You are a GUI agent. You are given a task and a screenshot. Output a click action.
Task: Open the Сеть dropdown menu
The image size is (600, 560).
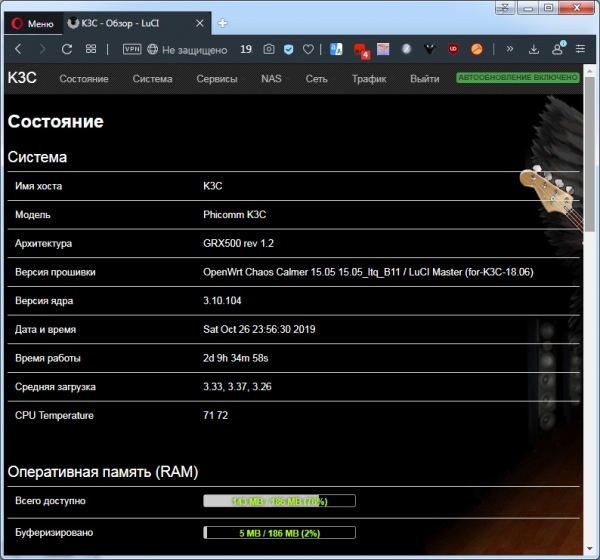point(316,78)
